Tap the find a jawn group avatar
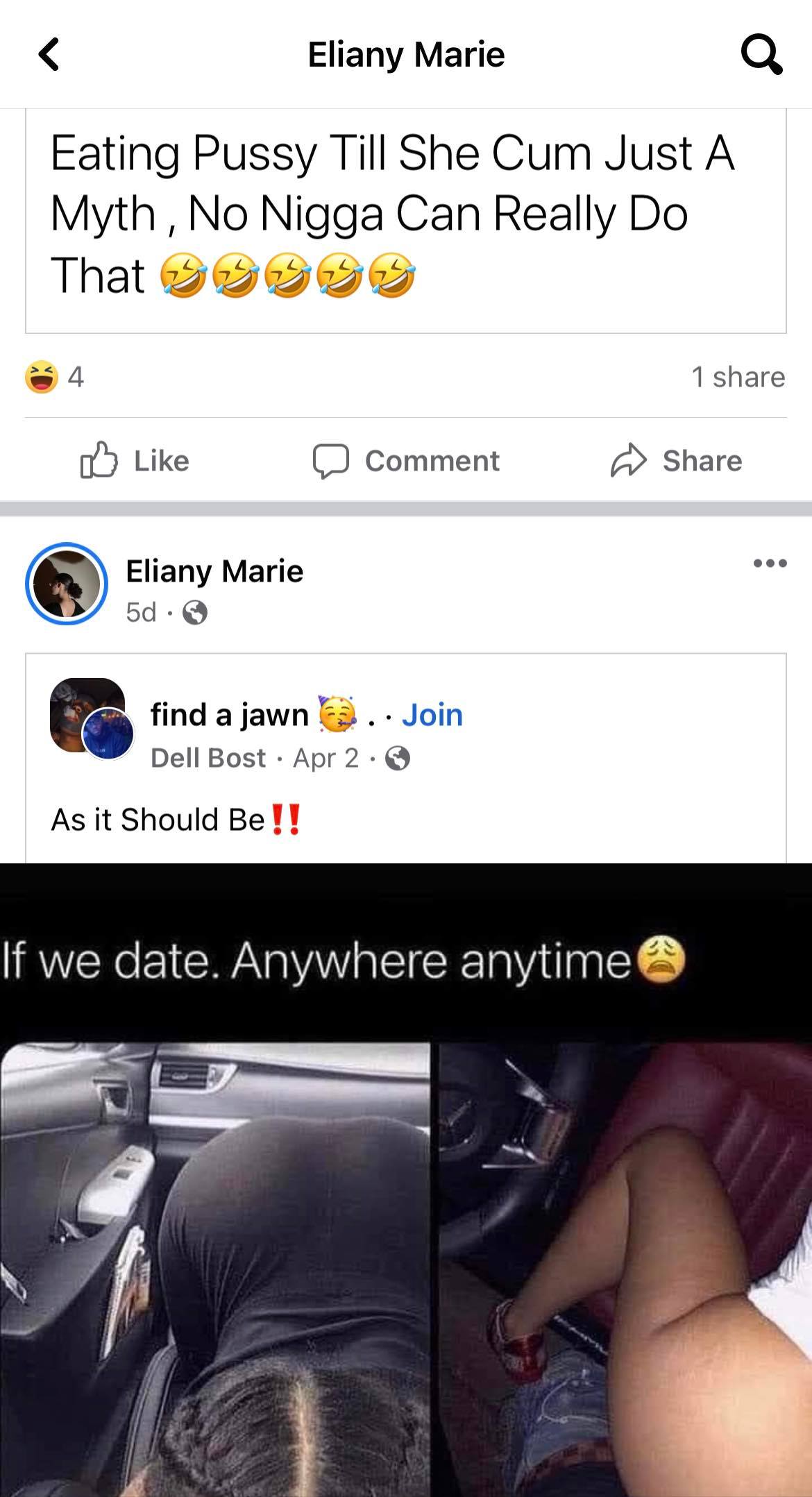This screenshot has height=1497, width=812. [x=88, y=716]
